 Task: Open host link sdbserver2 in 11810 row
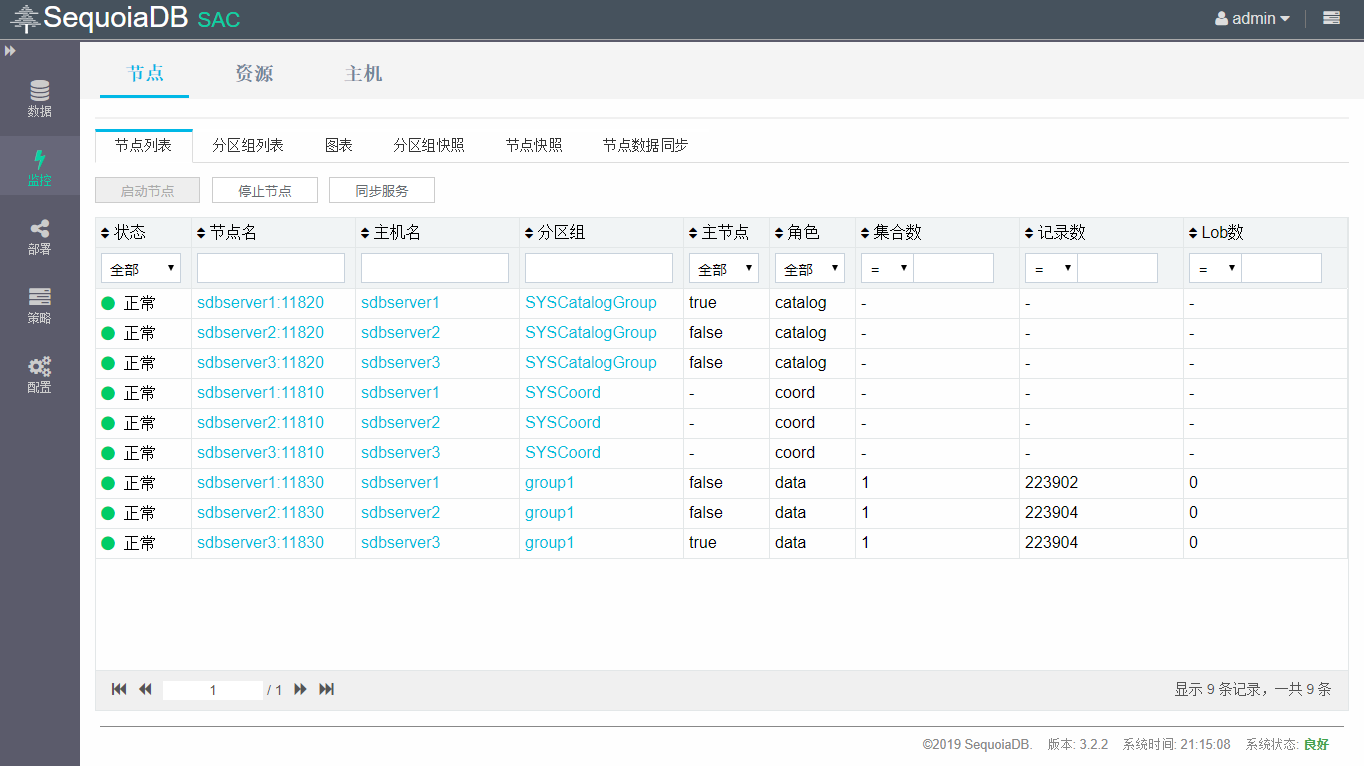tap(400, 422)
